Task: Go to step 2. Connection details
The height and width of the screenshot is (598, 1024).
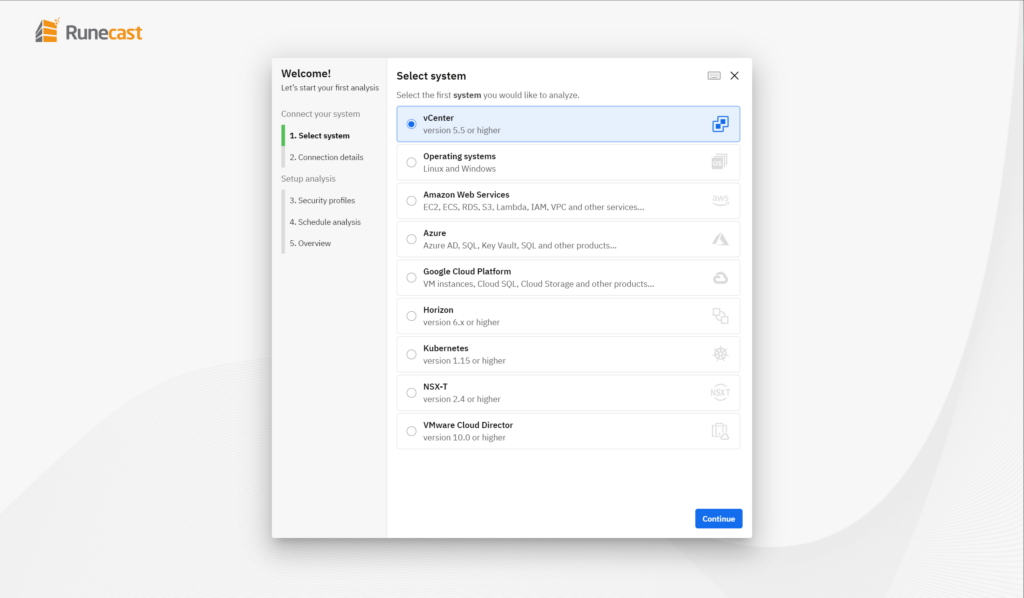Action: [x=327, y=157]
